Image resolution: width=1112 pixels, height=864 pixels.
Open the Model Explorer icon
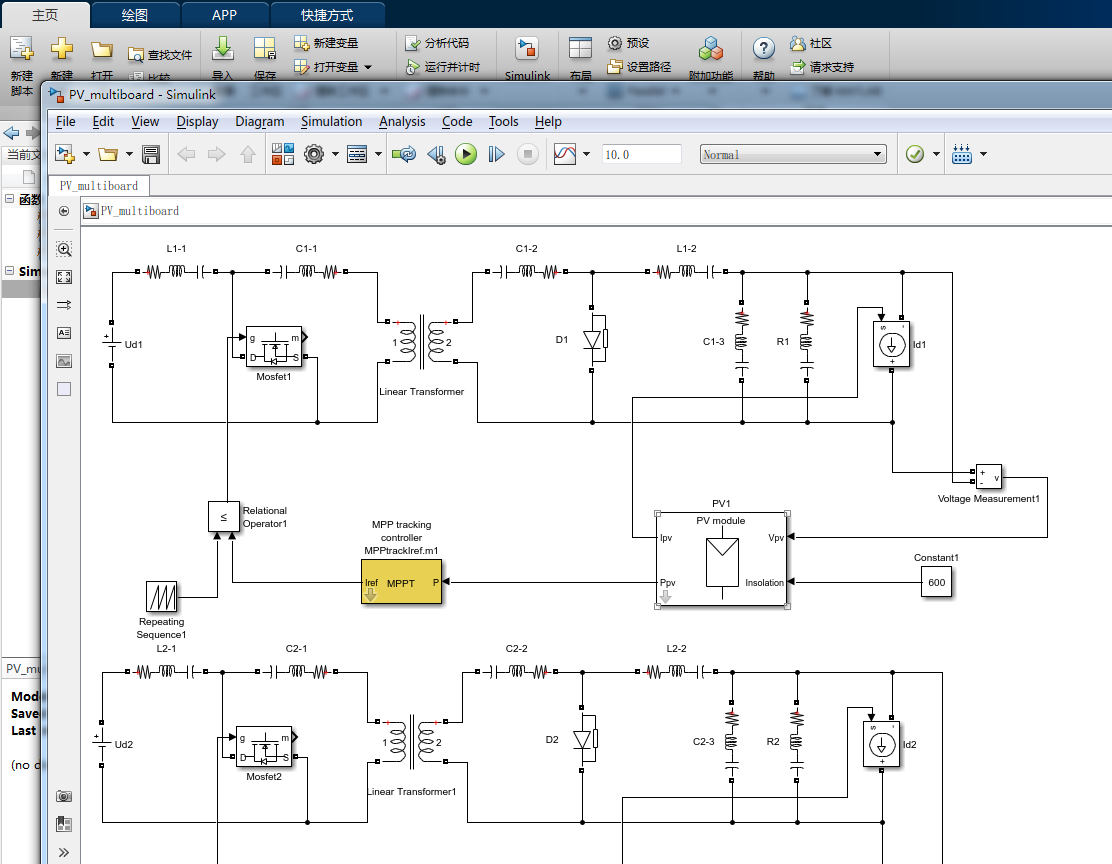[x=357, y=154]
